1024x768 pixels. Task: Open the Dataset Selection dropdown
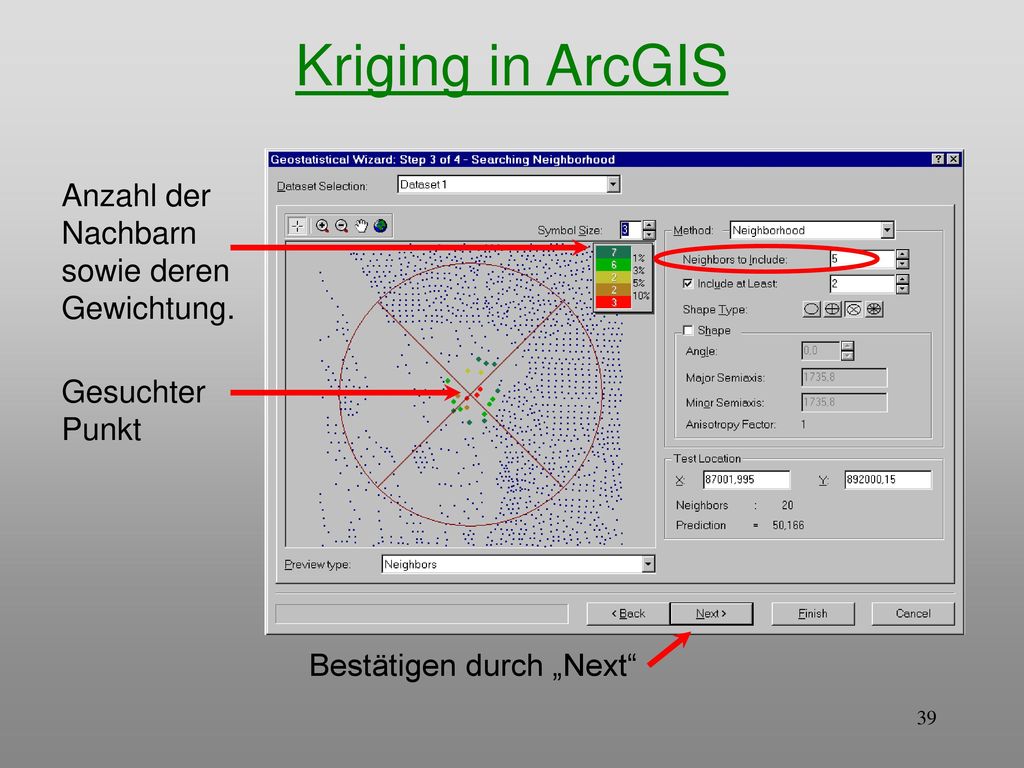pos(613,185)
